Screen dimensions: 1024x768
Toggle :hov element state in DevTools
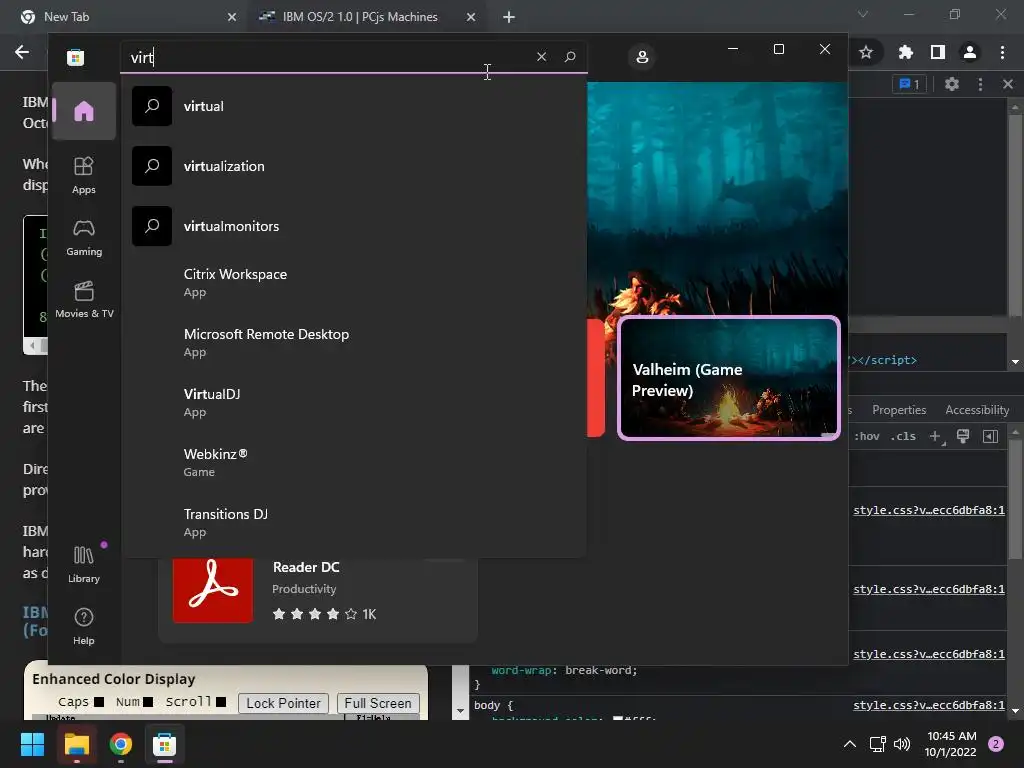tap(867, 436)
